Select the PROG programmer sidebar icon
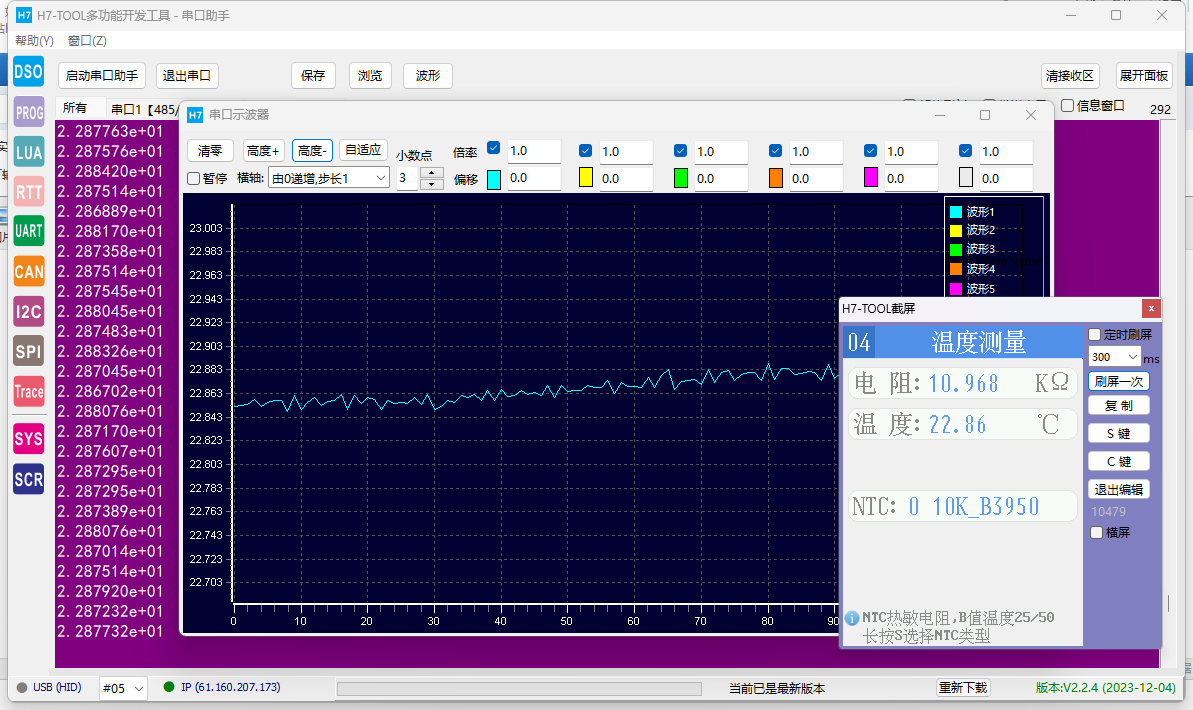The width and height of the screenshot is (1193, 710). pos(28,112)
